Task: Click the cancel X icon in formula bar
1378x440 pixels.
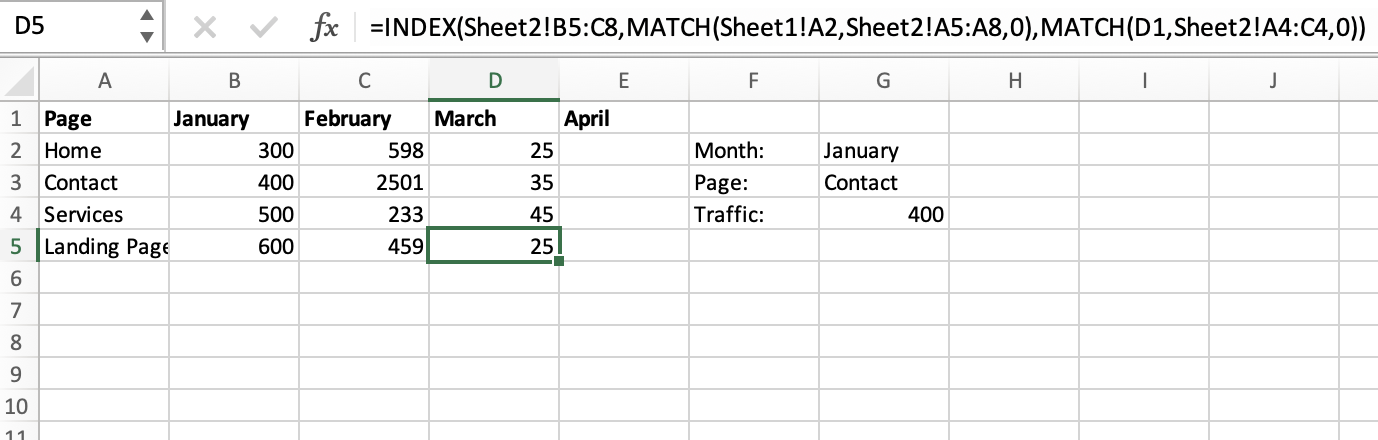Action: [203, 30]
